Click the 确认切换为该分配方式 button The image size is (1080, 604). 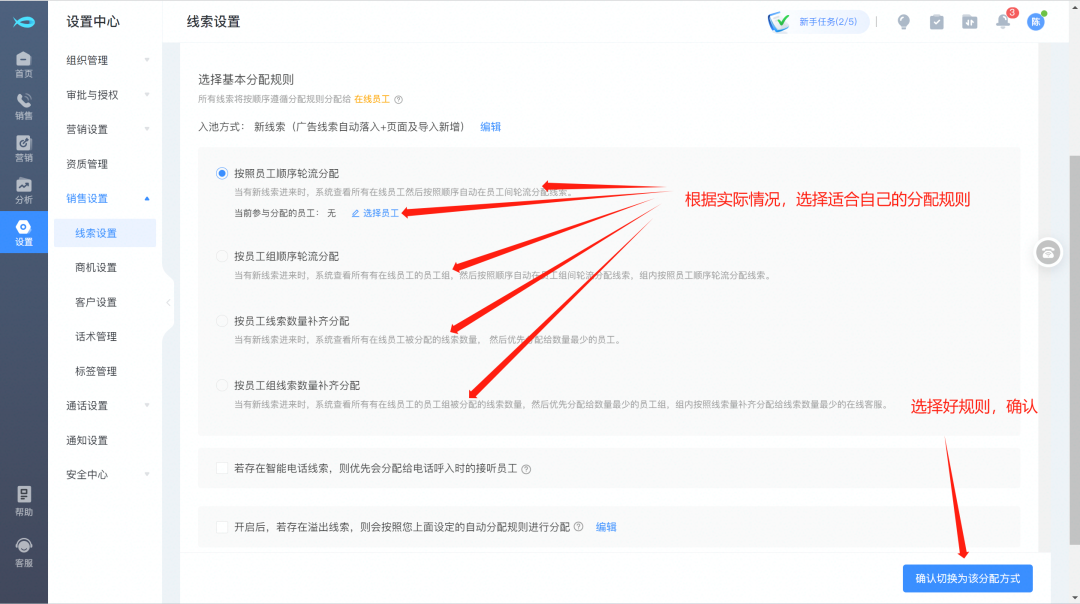967,579
